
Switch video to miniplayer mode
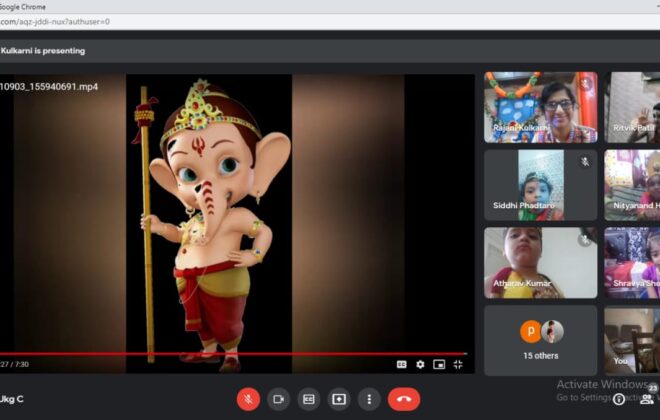pos(439,364)
